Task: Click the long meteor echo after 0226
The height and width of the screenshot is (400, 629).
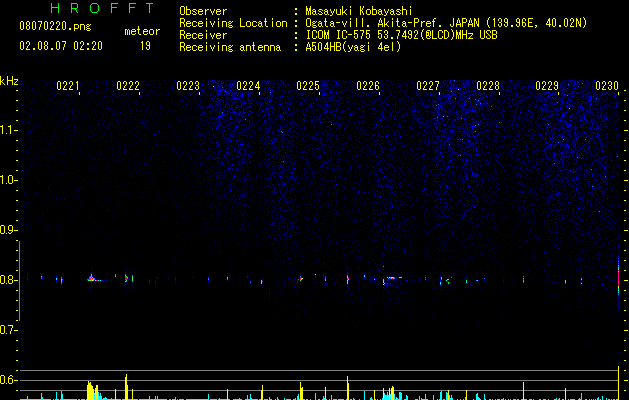Action: (392, 278)
